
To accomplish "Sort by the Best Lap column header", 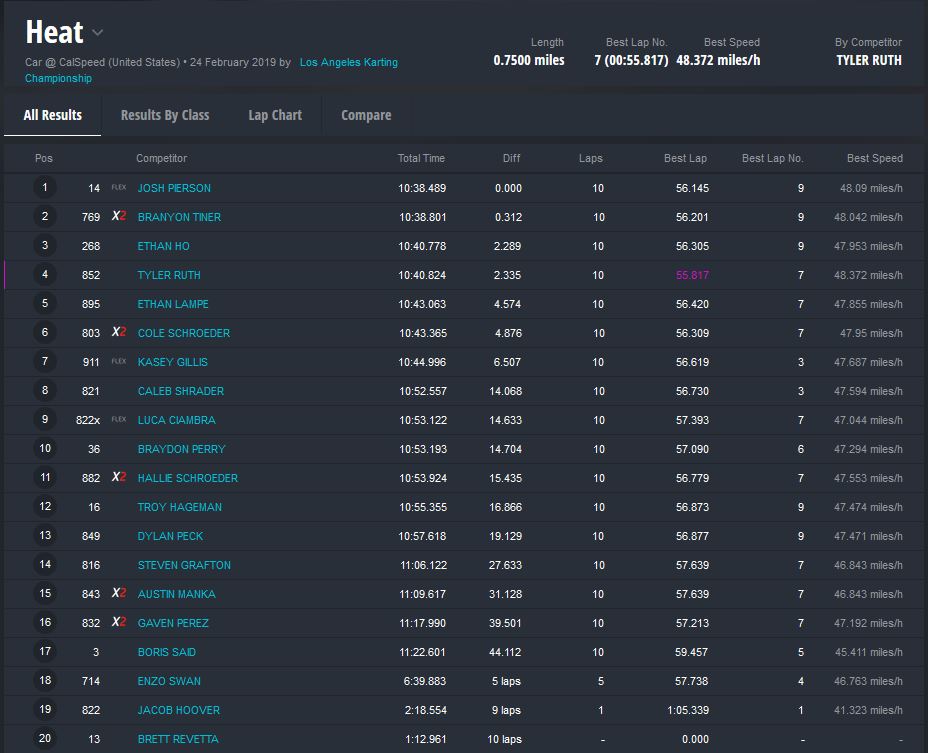I will 685,158.
